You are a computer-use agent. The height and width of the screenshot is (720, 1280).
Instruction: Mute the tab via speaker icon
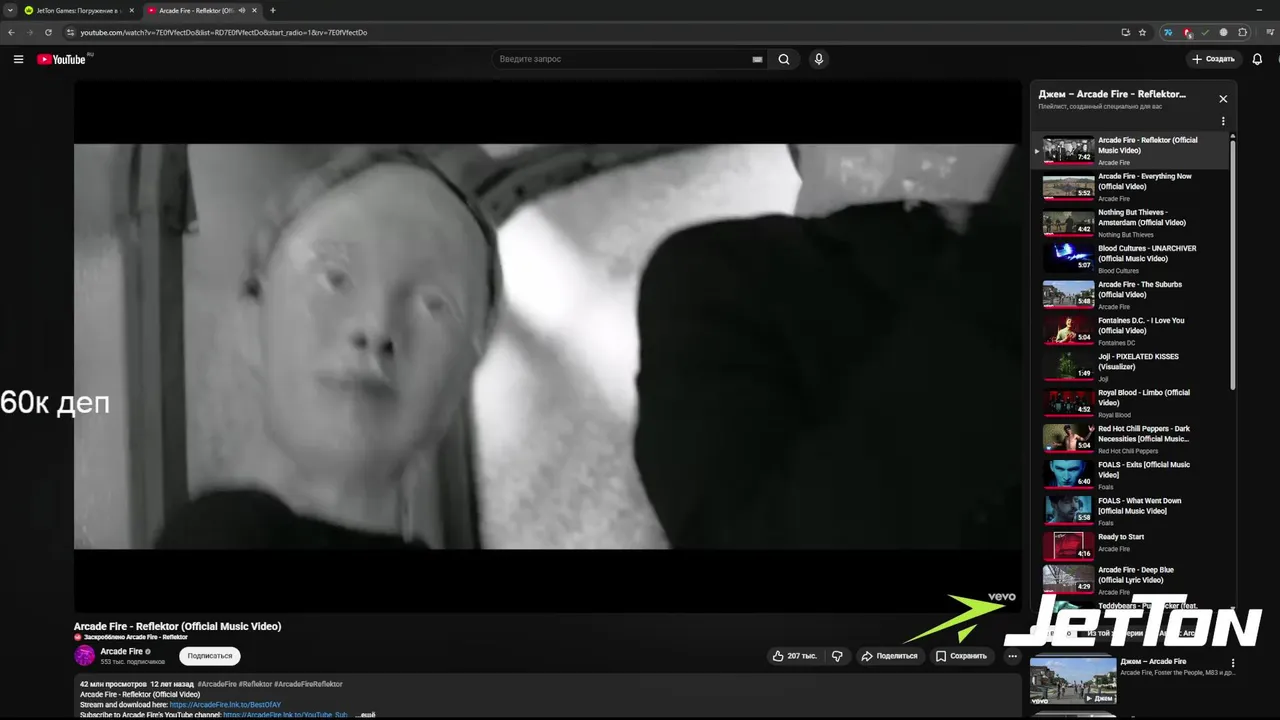tap(242, 10)
